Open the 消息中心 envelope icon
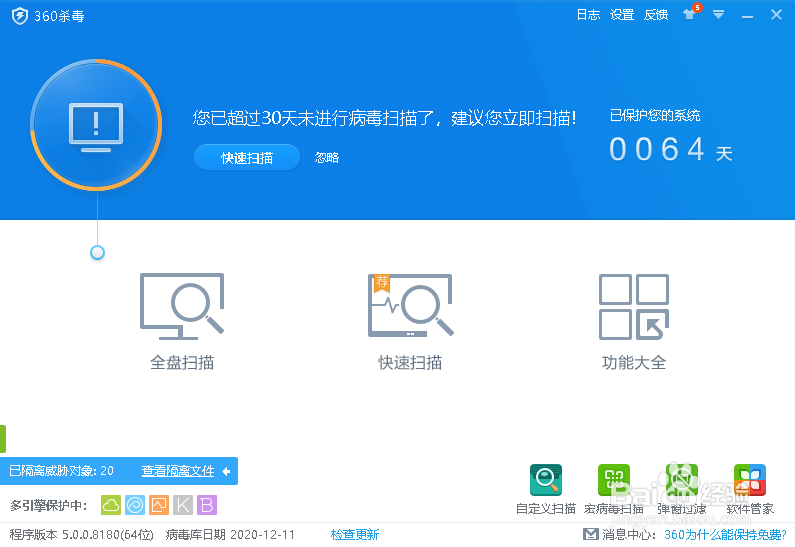This screenshot has width=795, height=547. (x=591, y=534)
